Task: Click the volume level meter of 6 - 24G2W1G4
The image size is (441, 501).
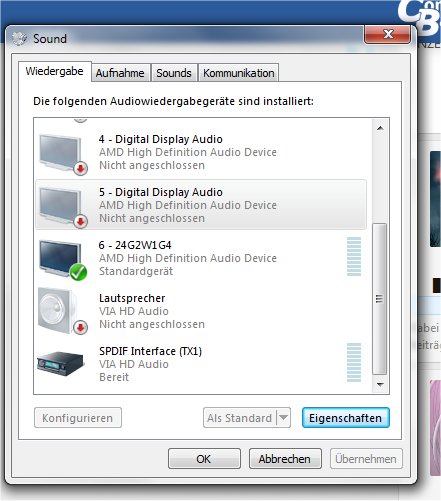Action: click(x=354, y=257)
